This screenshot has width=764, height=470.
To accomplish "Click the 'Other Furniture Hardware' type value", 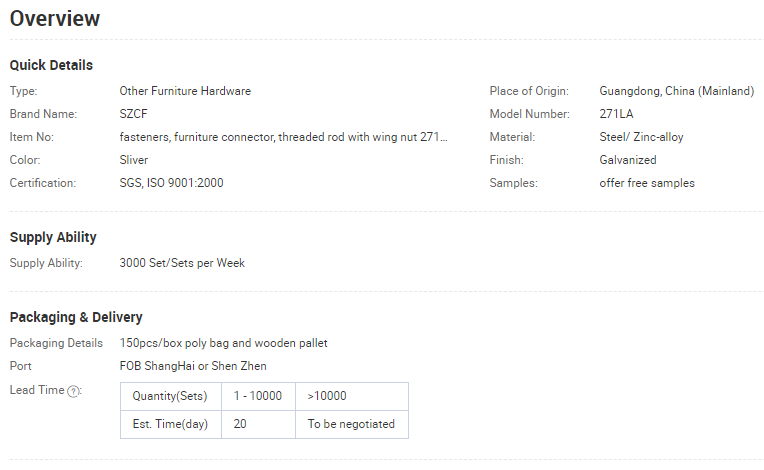I will [185, 91].
